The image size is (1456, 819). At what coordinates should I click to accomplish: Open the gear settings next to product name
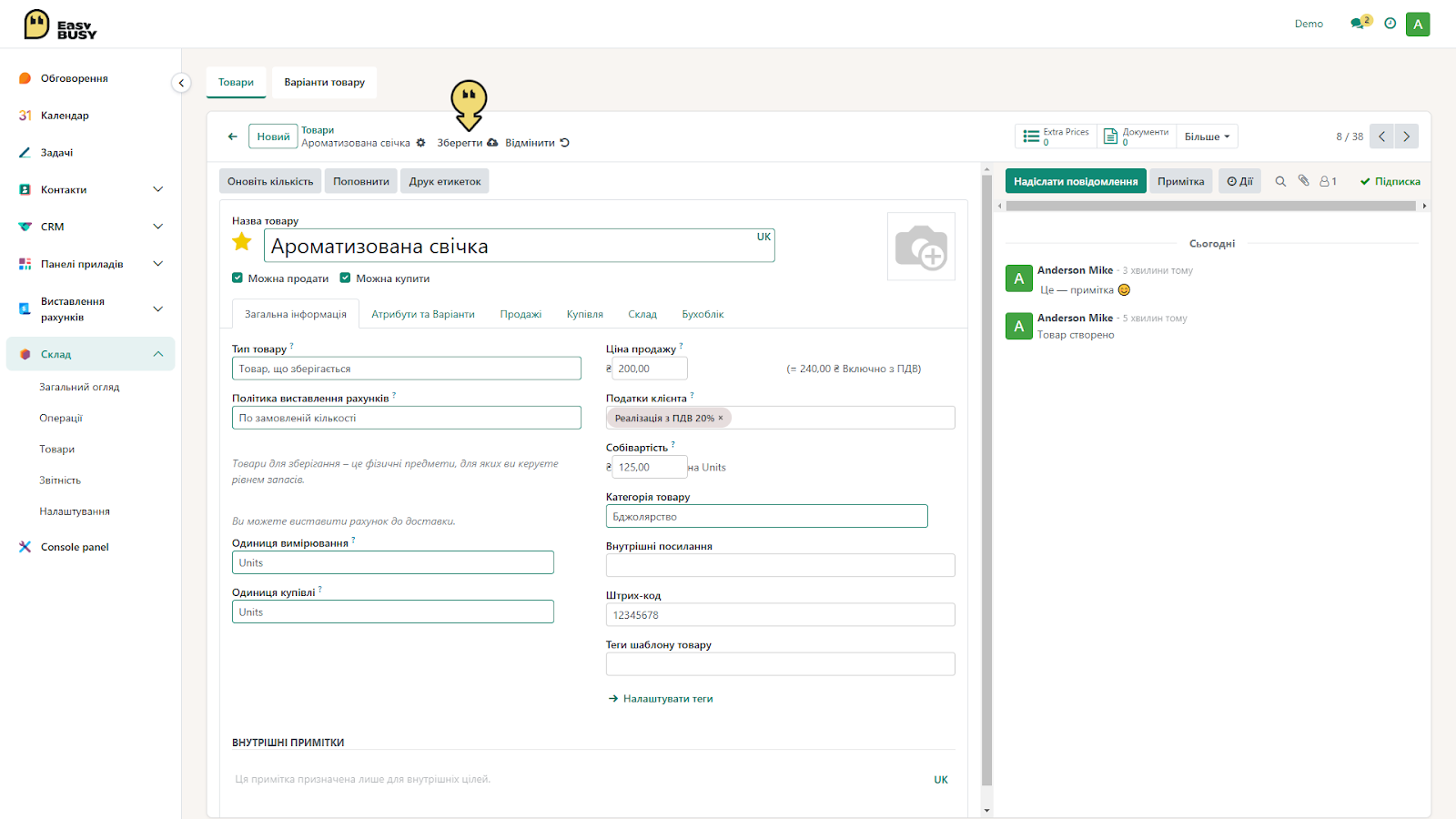[x=420, y=143]
